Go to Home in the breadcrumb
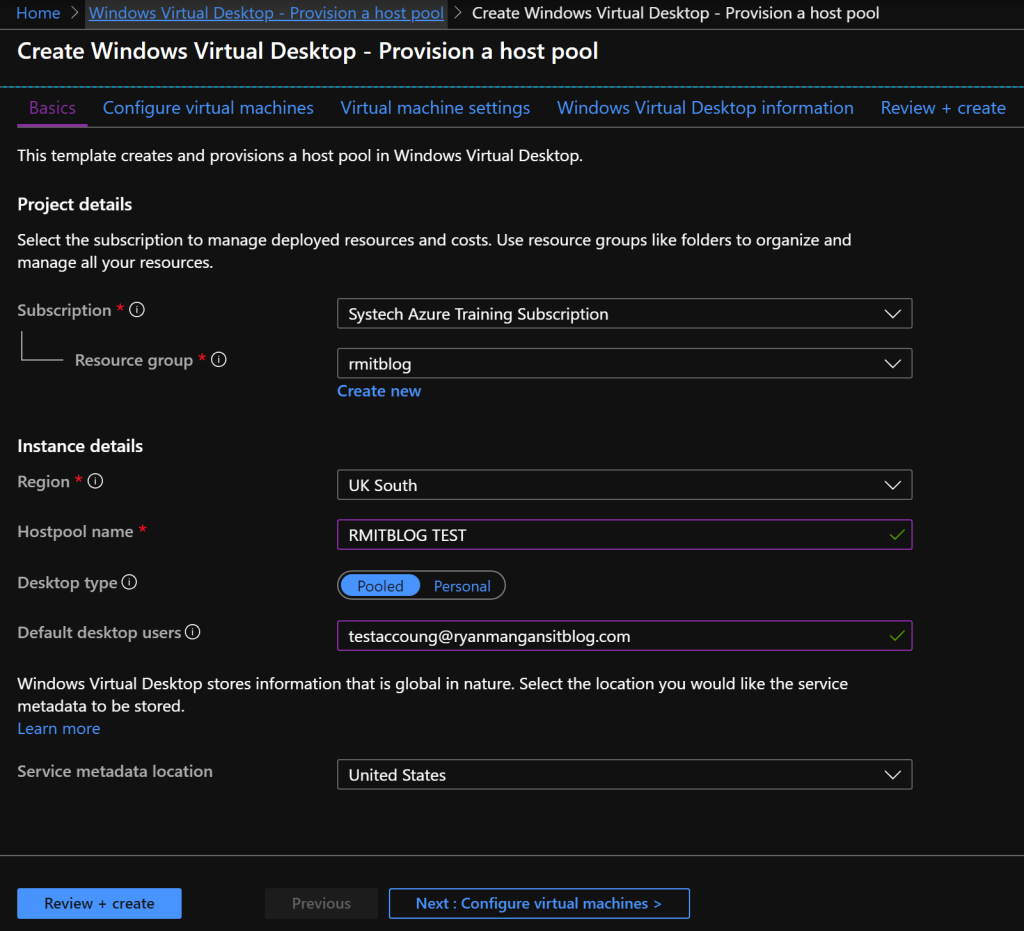Viewport: 1024px width, 931px height. pyautogui.click(x=38, y=13)
